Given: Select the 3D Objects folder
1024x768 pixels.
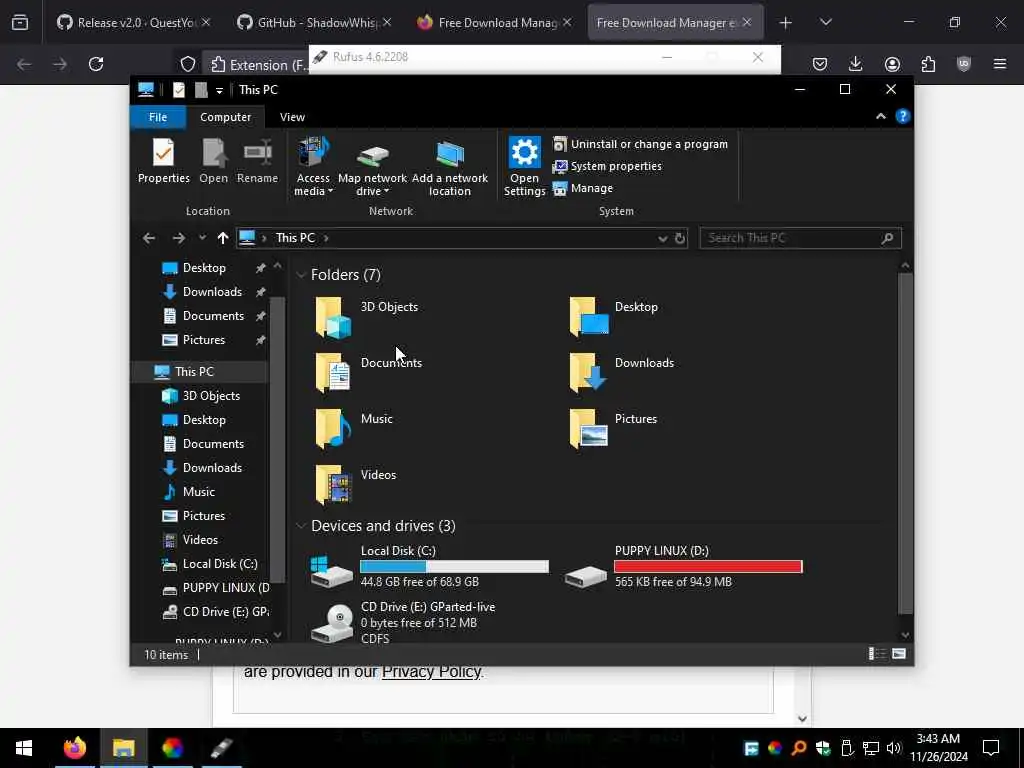Looking at the screenshot, I should tap(367, 317).
